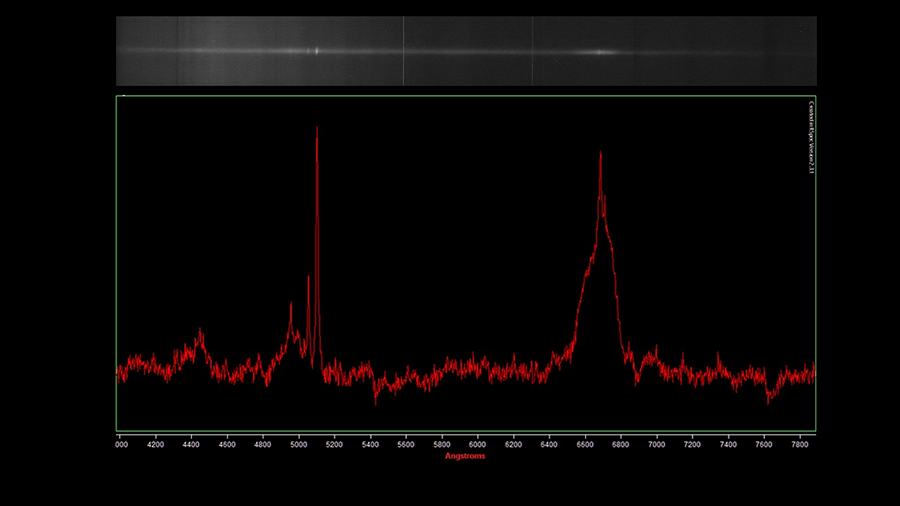Image resolution: width=900 pixels, height=506 pixels.
Task: Click the 7200 axis tick label
Action: point(692,444)
